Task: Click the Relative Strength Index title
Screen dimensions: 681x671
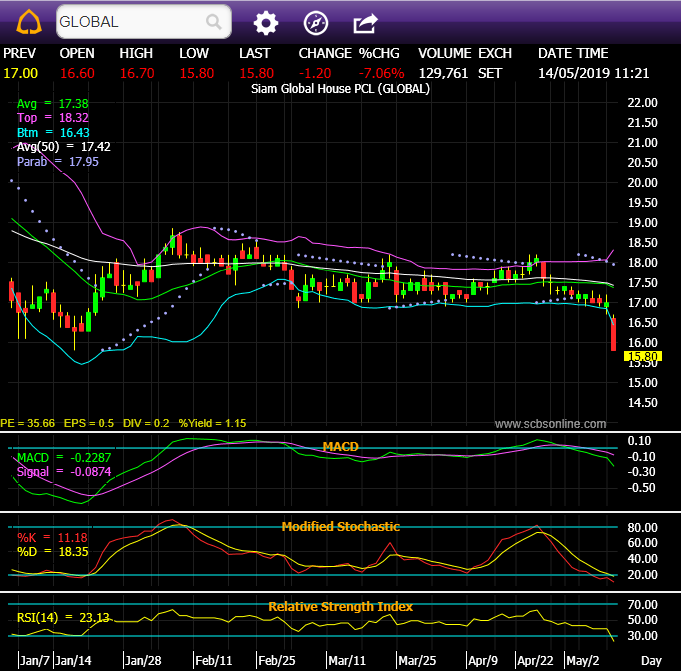Action: (340, 606)
